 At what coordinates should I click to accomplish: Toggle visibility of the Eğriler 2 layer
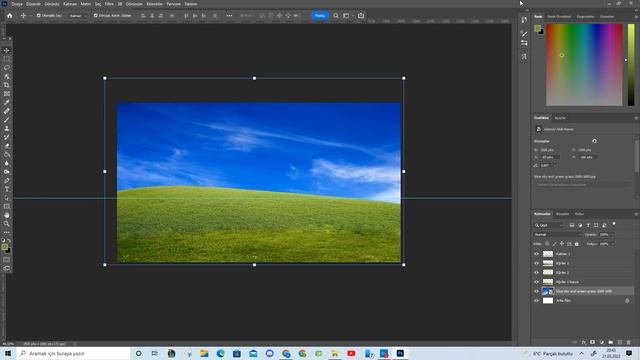[536, 272]
